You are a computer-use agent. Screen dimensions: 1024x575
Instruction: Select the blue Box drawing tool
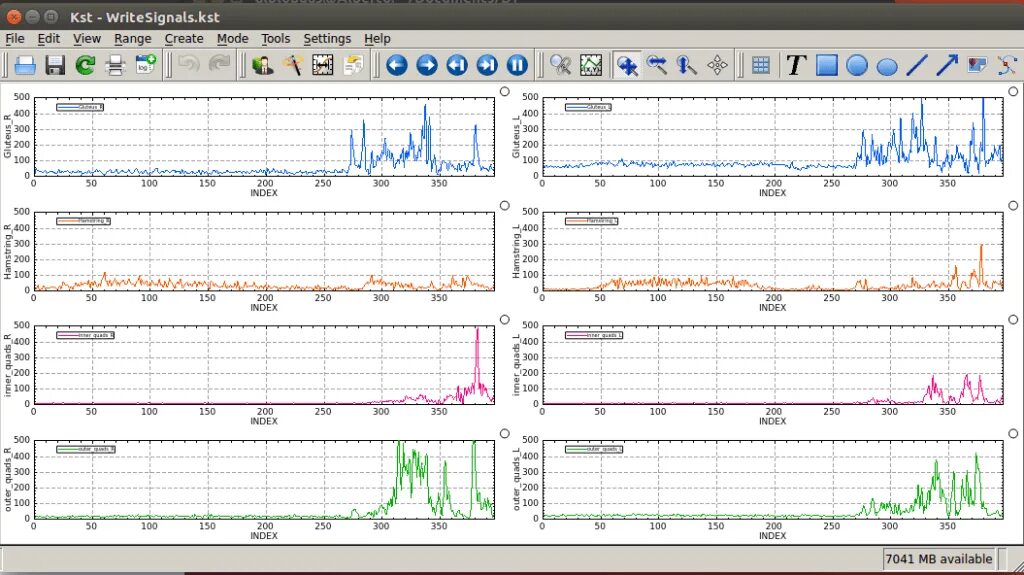click(826, 65)
